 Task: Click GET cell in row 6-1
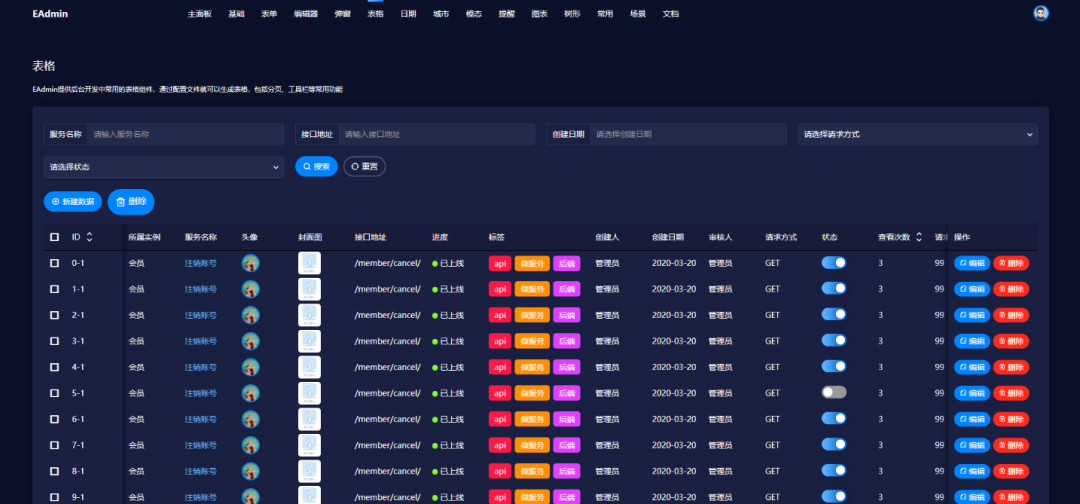point(773,419)
